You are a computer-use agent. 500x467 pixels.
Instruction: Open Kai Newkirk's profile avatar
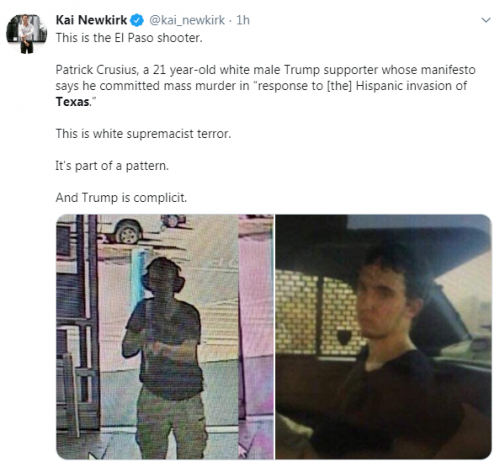pyautogui.click(x=26, y=34)
